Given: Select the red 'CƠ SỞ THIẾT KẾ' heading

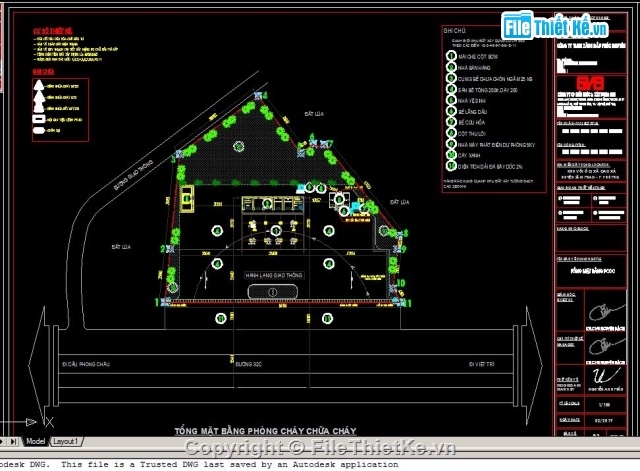Looking at the screenshot, I should (53, 31).
